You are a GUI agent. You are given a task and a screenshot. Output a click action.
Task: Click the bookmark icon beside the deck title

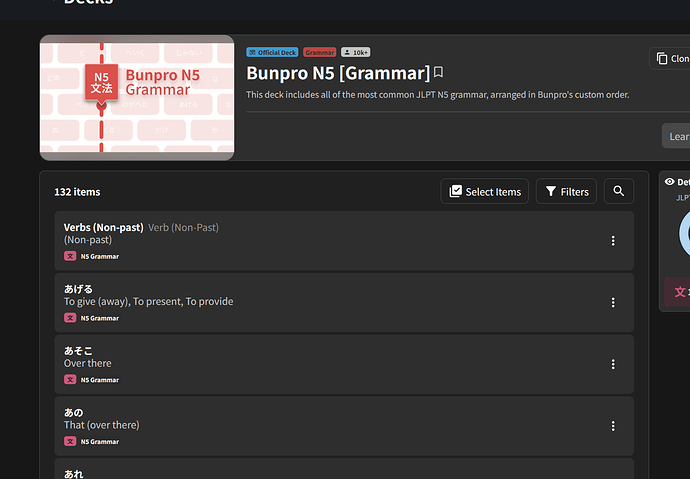(x=438, y=72)
